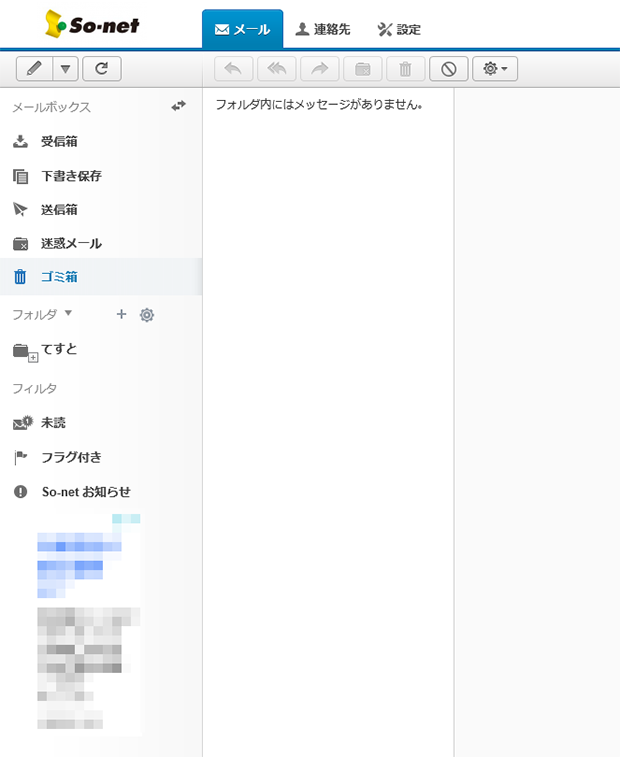620x757 pixels.
Task: Open the compose options dropdown arrow
Action: pyautogui.click(x=65, y=69)
